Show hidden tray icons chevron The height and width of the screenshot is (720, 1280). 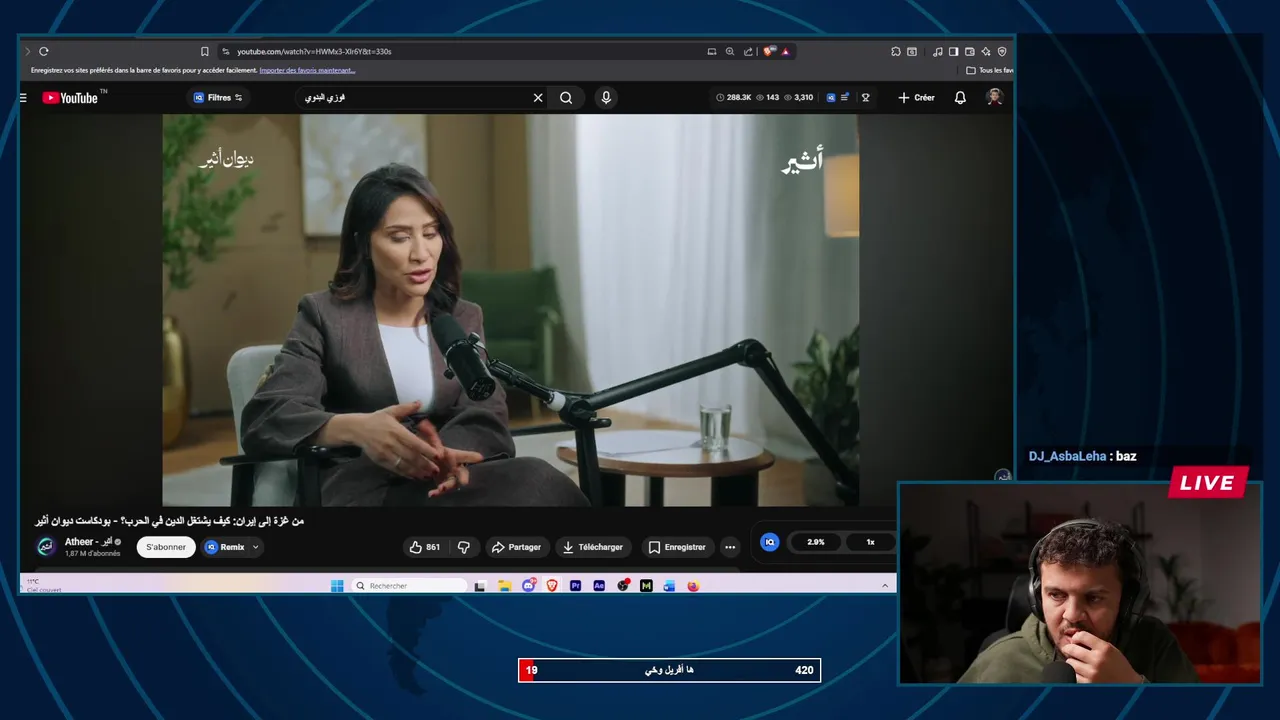click(885, 586)
